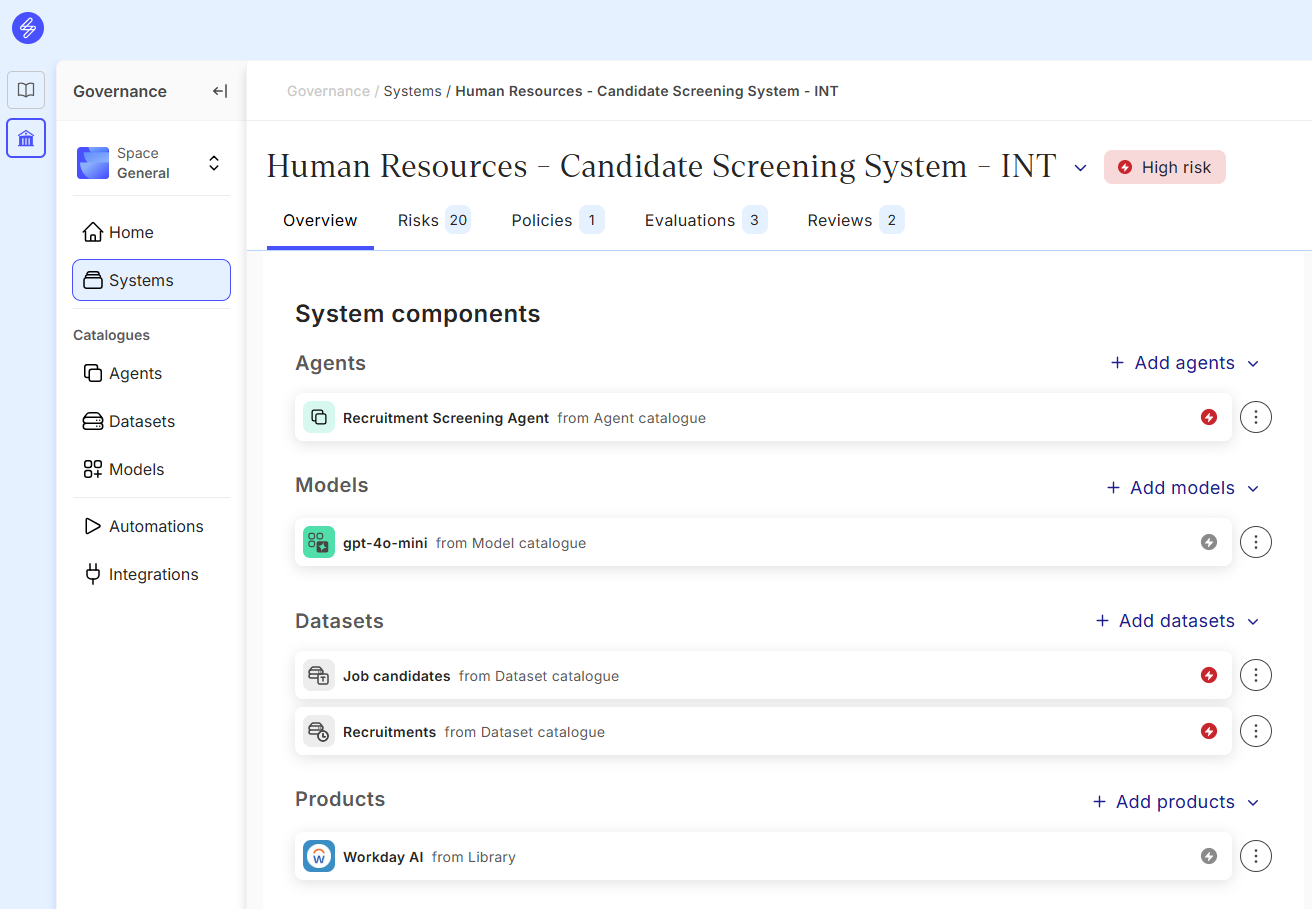1312x909 pixels.
Task: Open the book icon in left rail
Action: coord(26,90)
